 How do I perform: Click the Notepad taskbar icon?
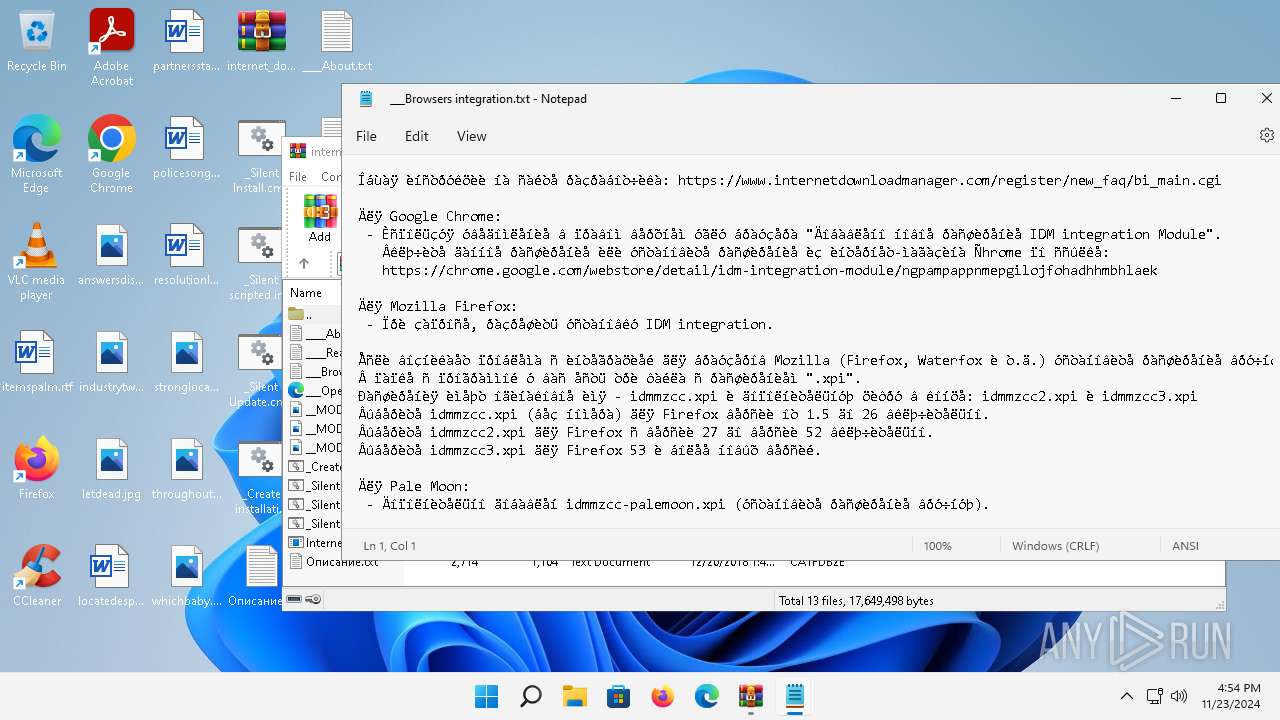pyautogui.click(x=794, y=696)
